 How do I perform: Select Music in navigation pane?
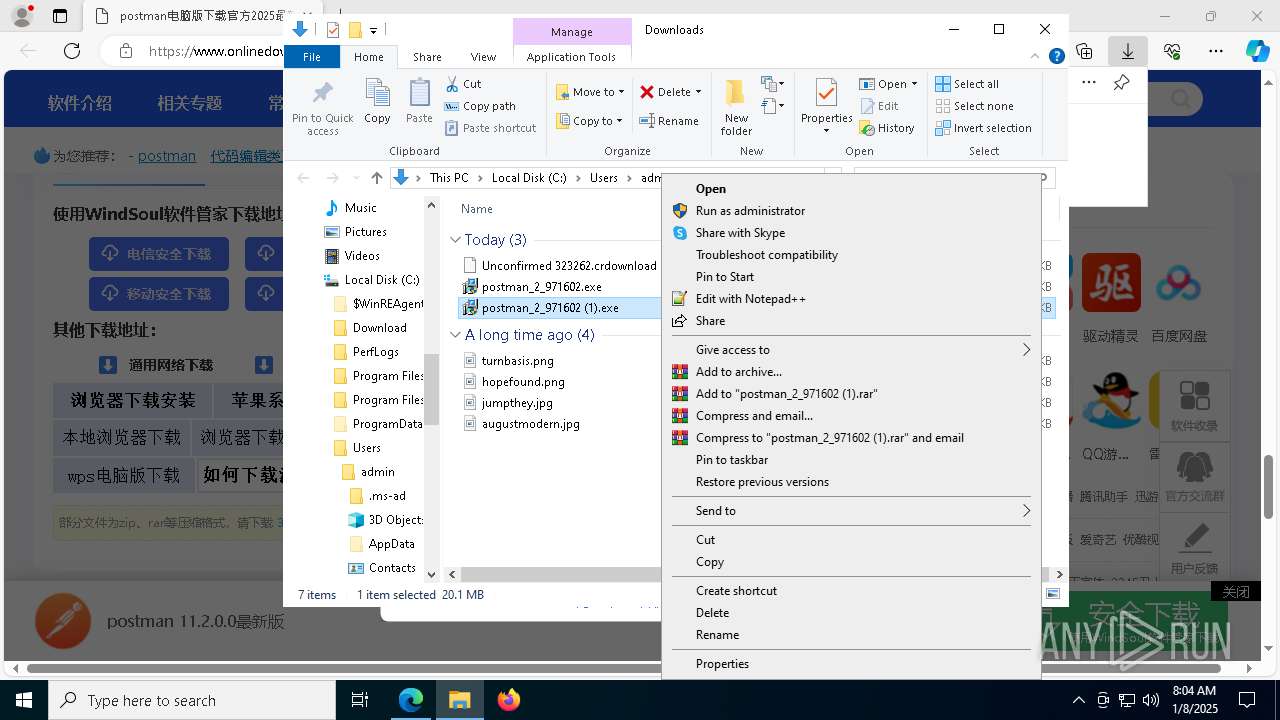pyautogui.click(x=360, y=208)
